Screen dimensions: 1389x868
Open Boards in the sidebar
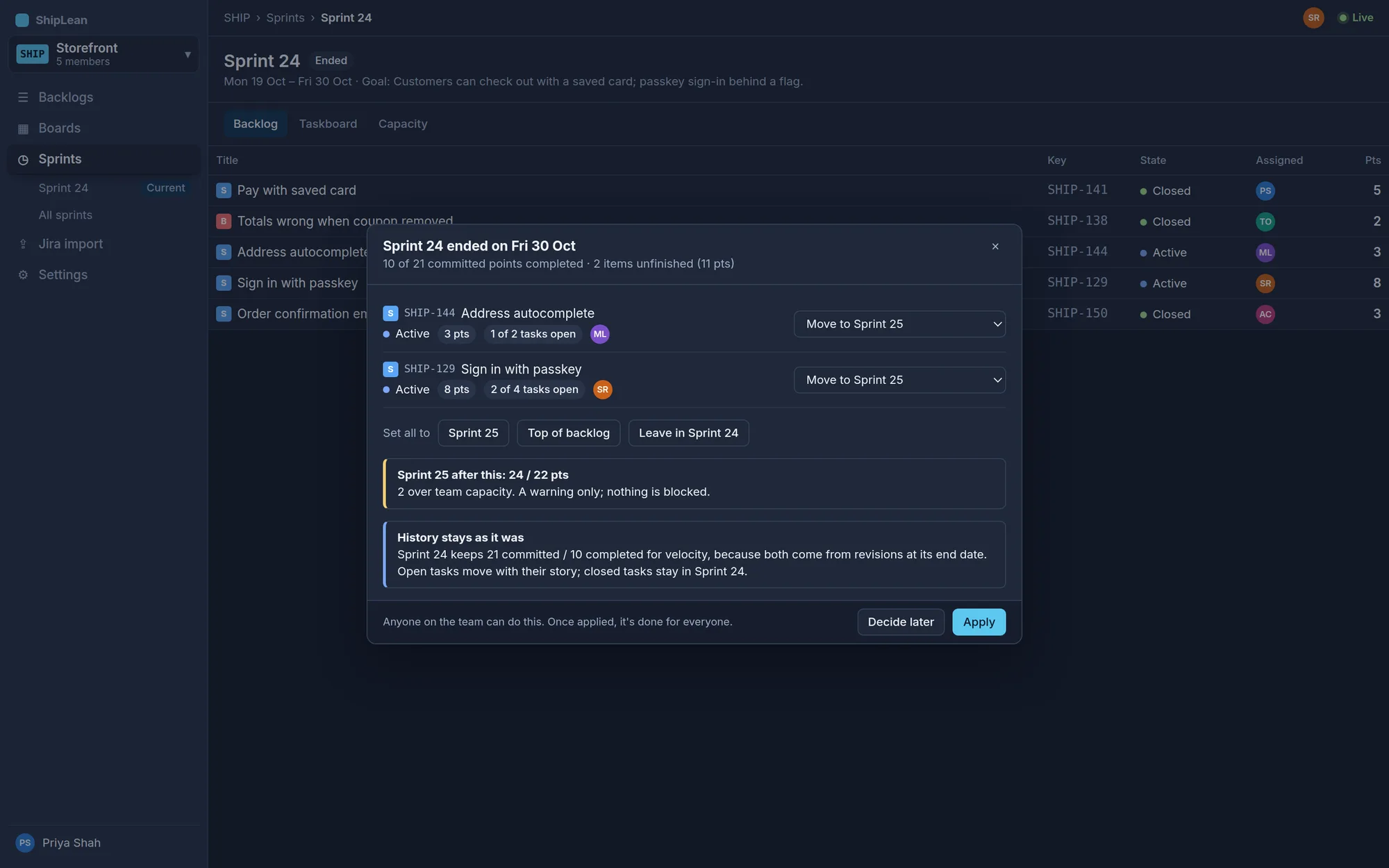(x=103, y=128)
